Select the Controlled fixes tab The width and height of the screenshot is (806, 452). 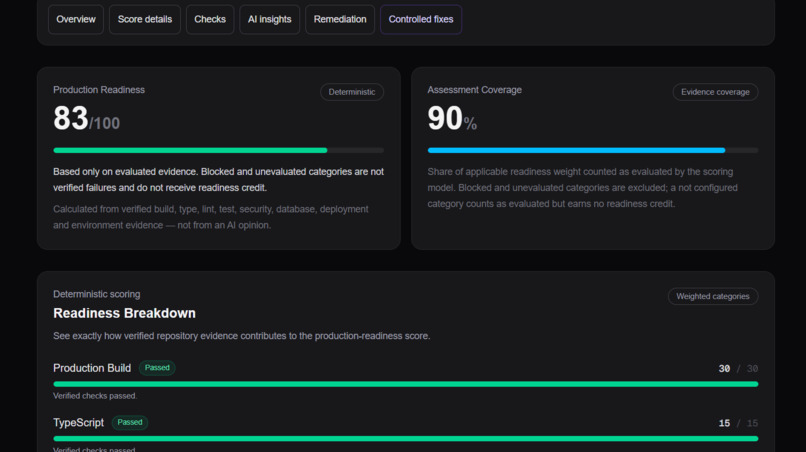point(420,20)
